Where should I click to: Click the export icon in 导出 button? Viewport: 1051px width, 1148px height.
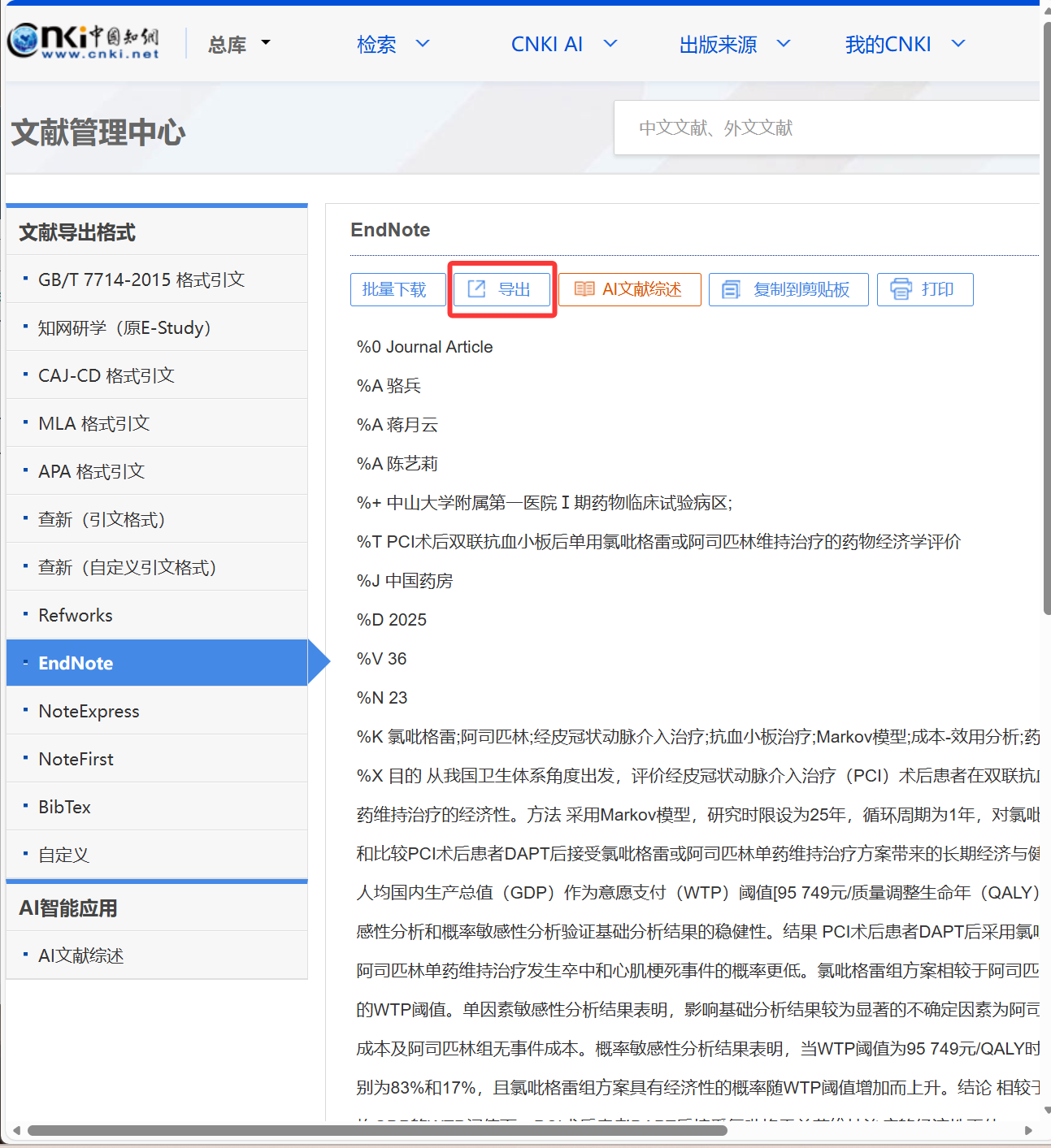[x=476, y=288]
